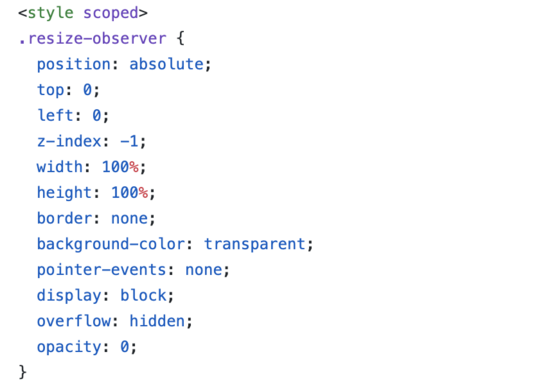Click the top property line

(68, 90)
